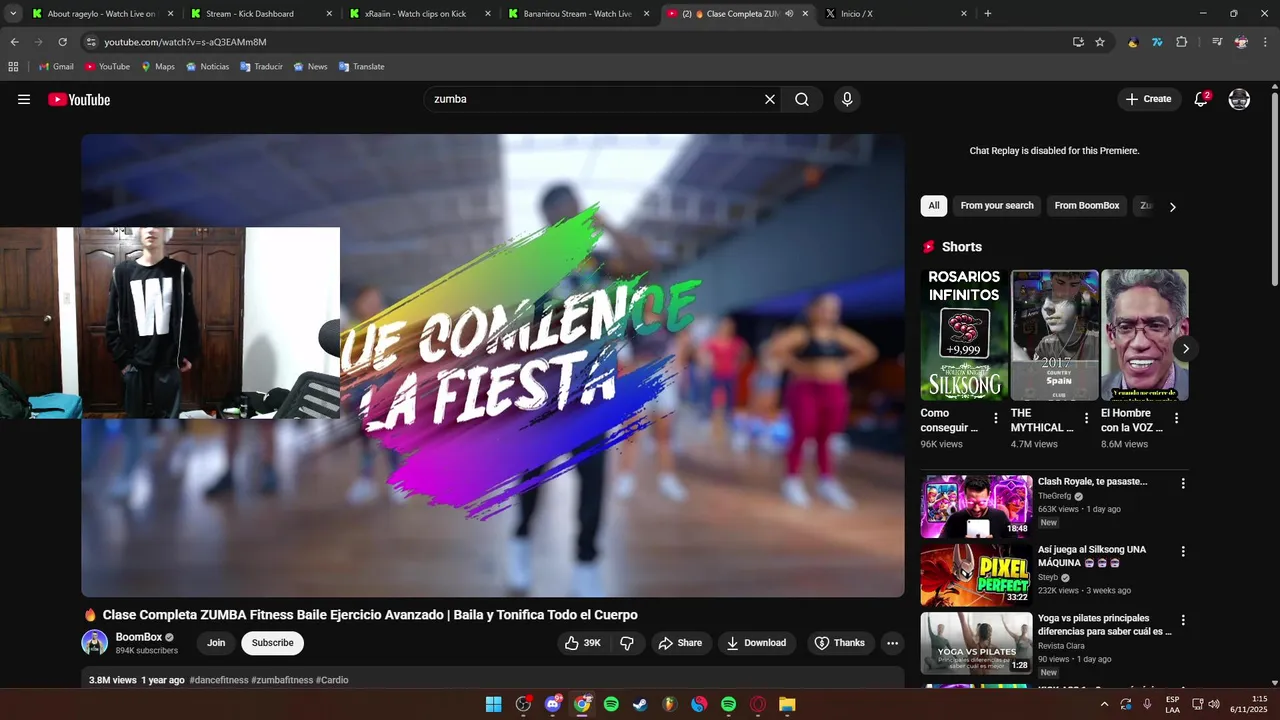The width and height of the screenshot is (1280, 720).
Task: Open Rosarios Infinitos Silksong short
Action: (964, 334)
